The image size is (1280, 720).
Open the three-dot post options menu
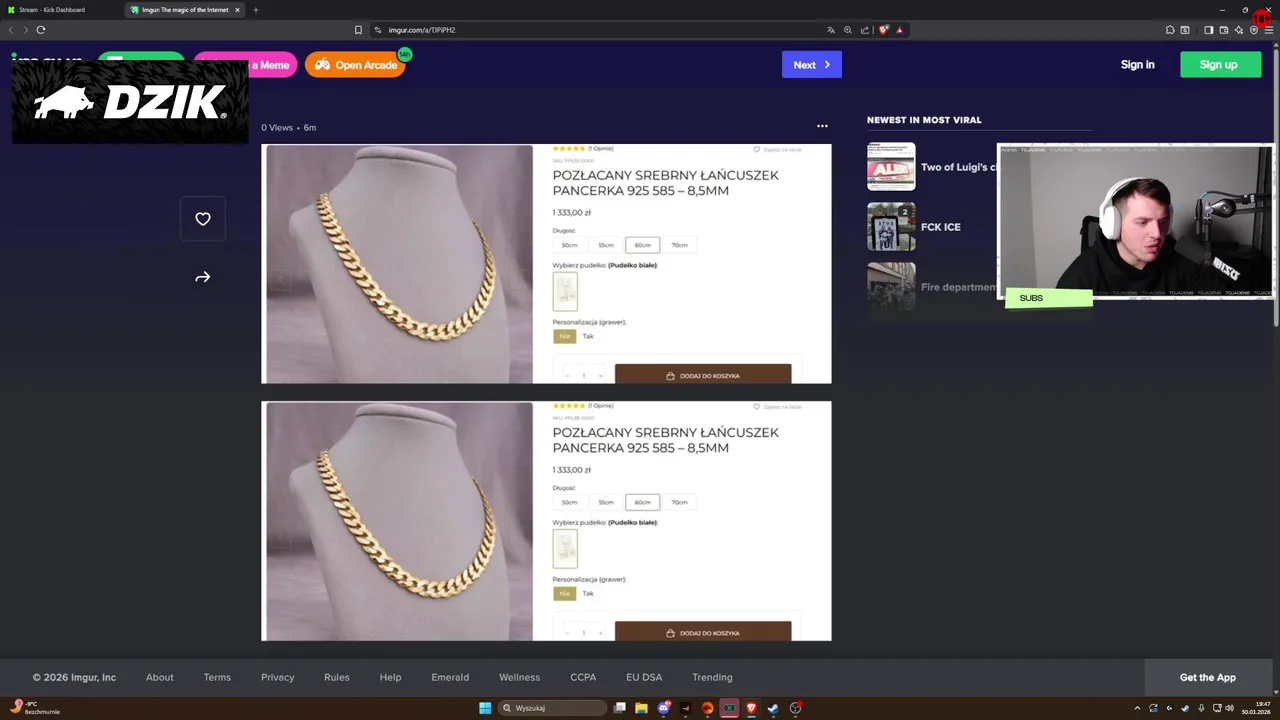click(x=822, y=126)
